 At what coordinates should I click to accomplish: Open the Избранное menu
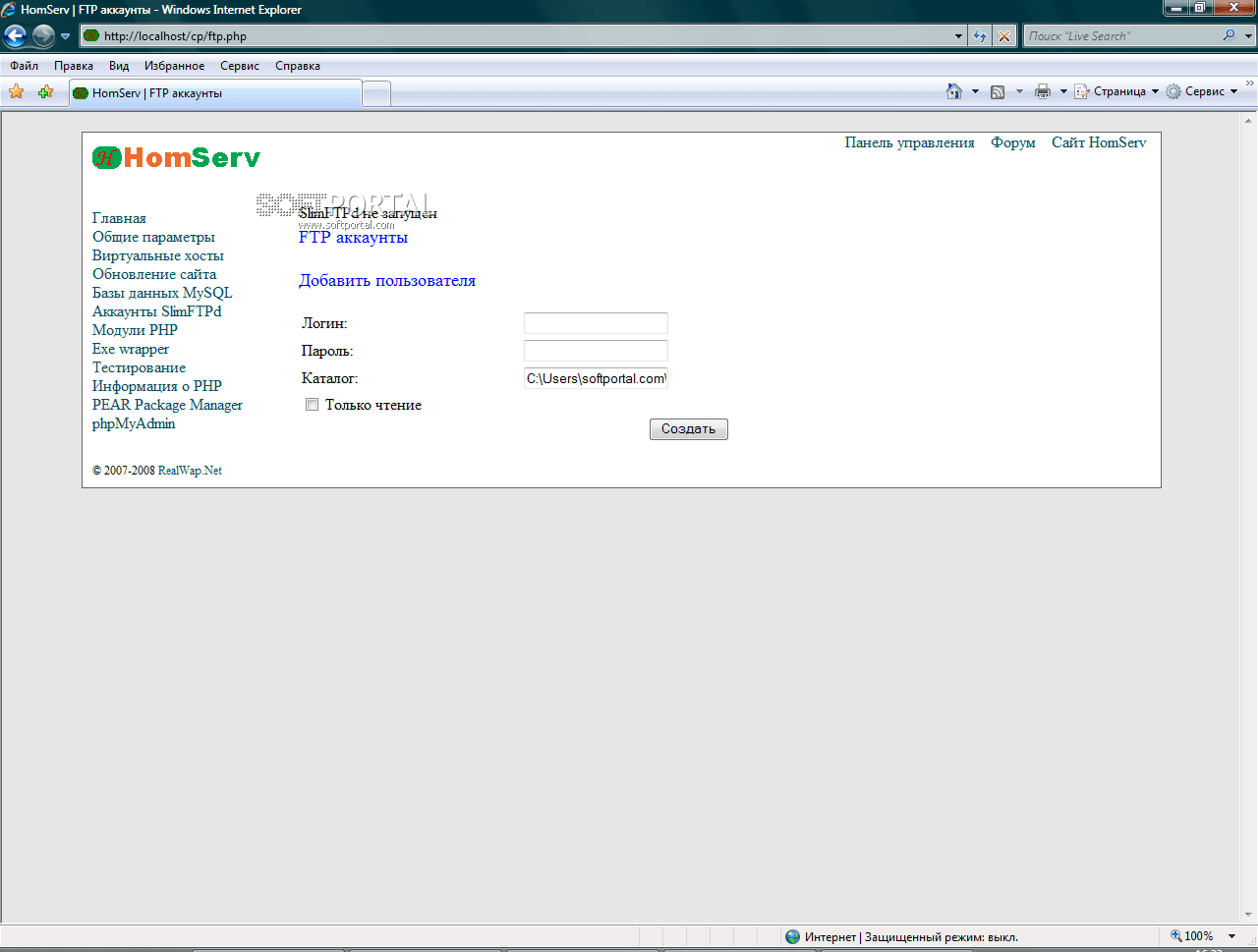point(175,66)
